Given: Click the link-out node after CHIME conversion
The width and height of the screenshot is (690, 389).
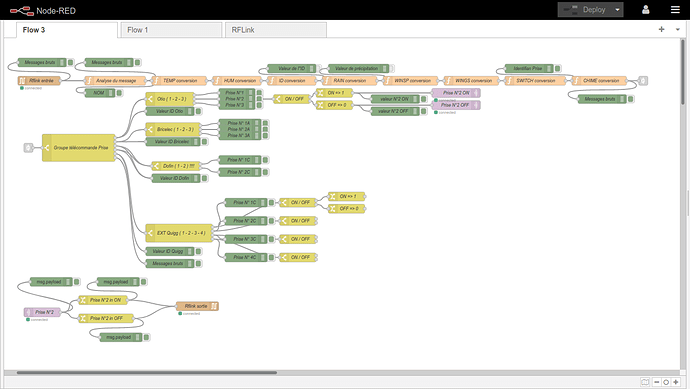Looking at the screenshot, I should pos(643,81).
